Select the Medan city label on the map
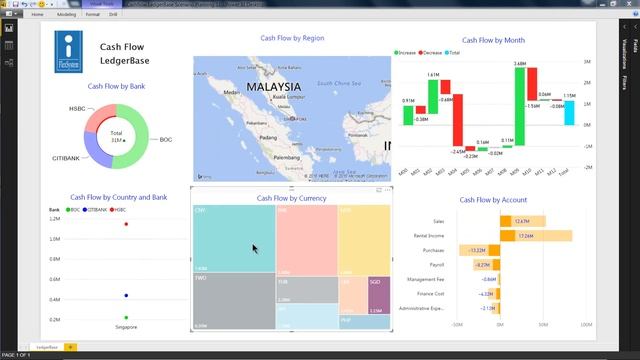 [232, 92]
